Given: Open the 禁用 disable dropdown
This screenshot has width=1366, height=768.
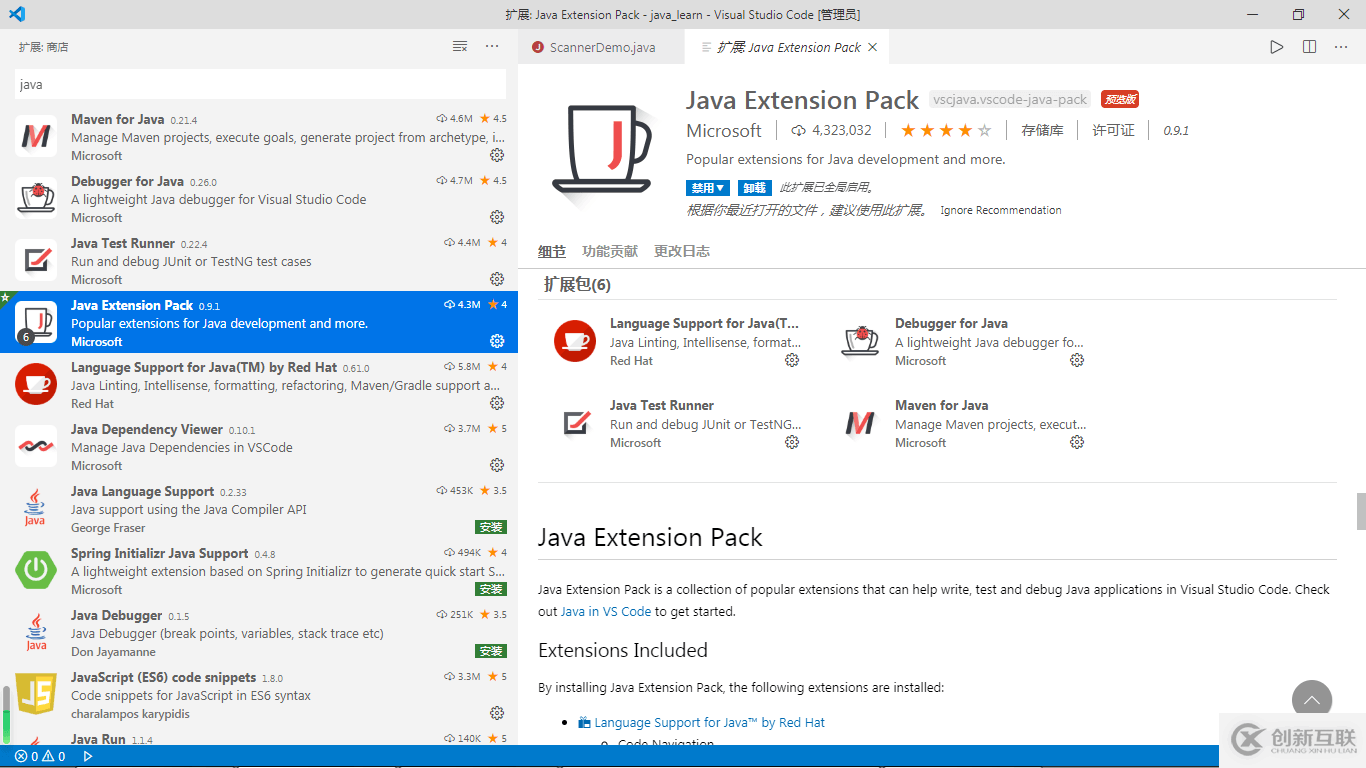Looking at the screenshot, I should 708,188.
